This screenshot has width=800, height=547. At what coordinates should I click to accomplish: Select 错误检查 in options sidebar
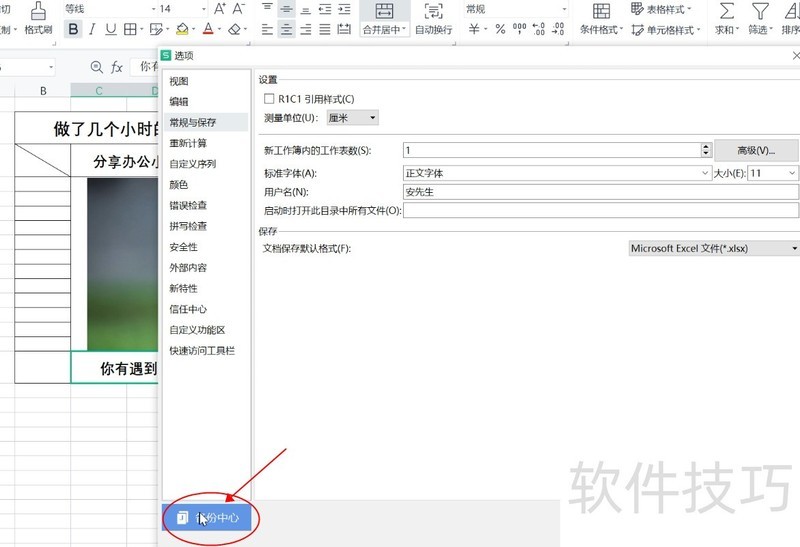pyautogui.click(x=188, y=205)
